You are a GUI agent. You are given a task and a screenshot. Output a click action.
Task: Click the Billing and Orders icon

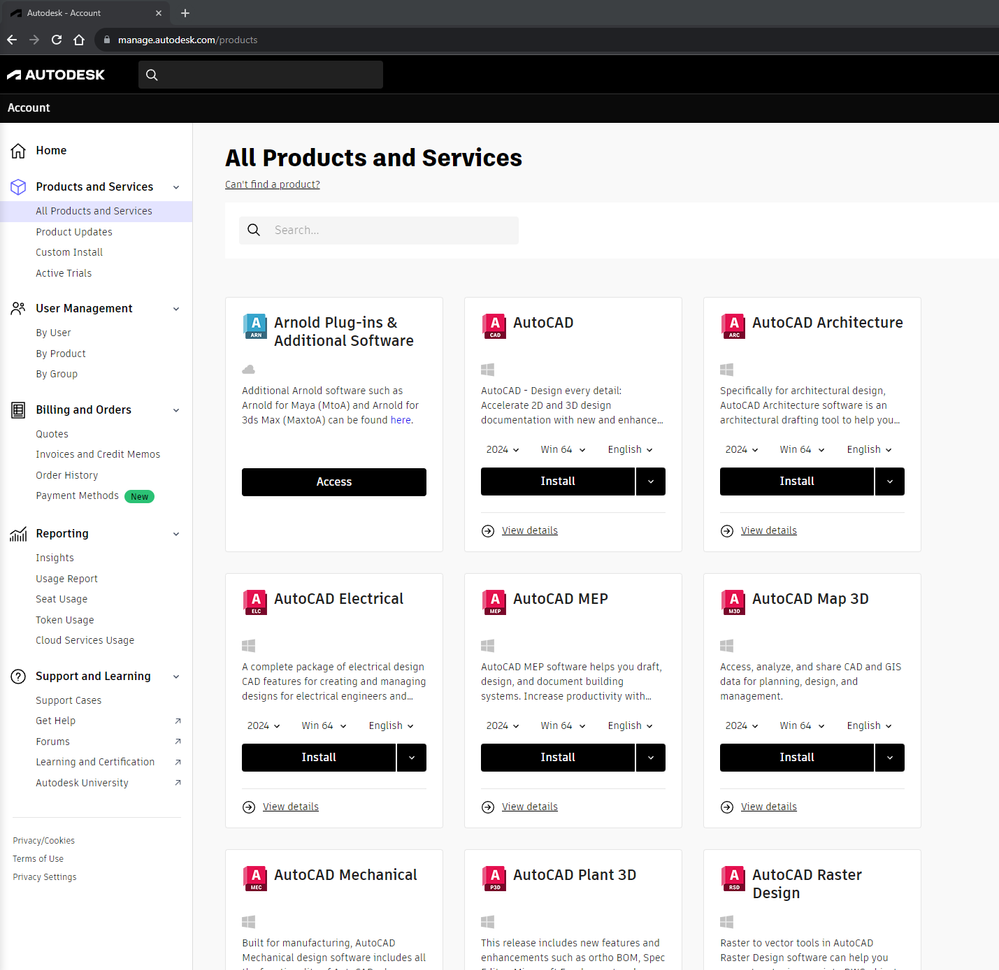tap(18, 410)
